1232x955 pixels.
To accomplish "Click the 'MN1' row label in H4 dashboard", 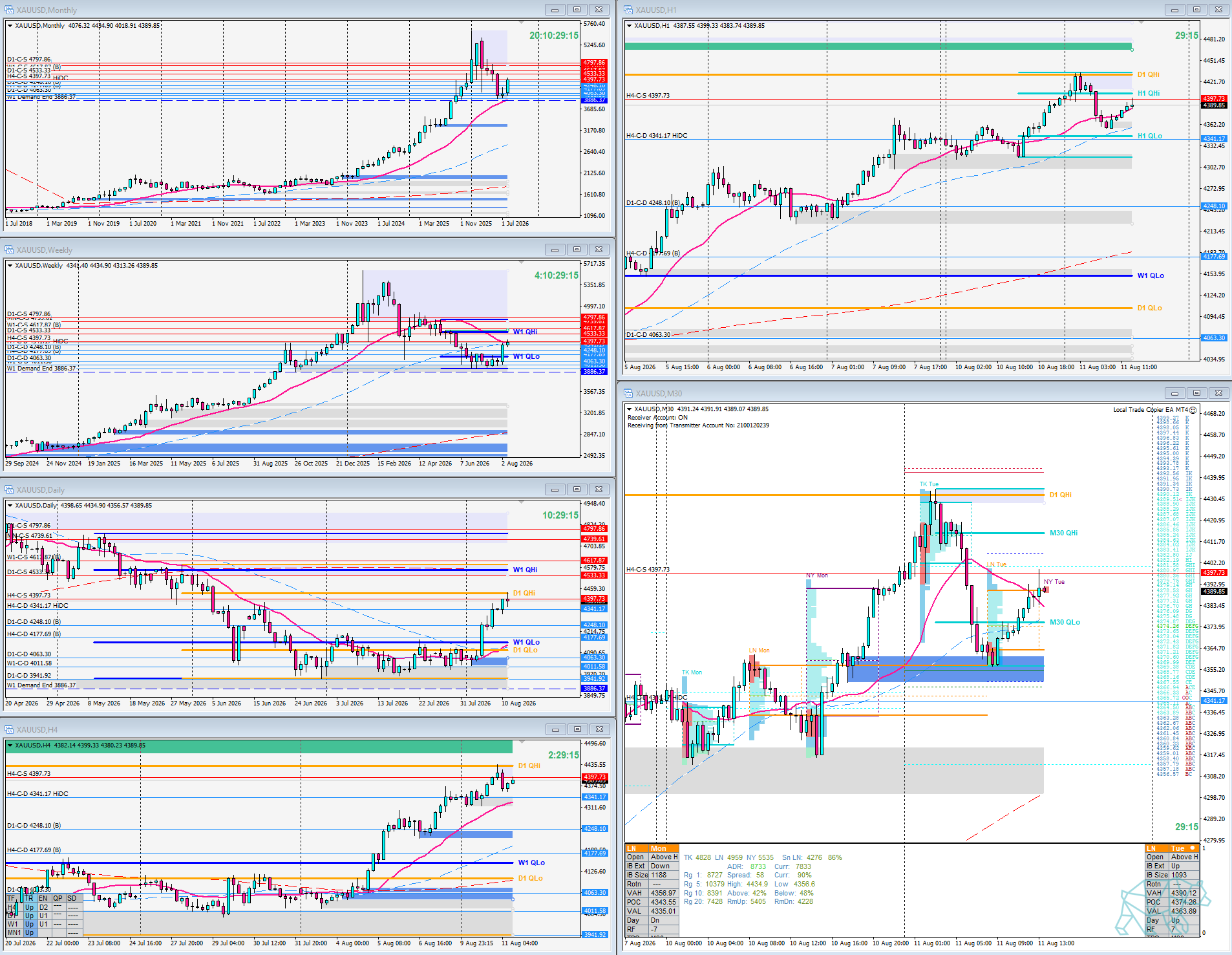I will pos(14,932).
